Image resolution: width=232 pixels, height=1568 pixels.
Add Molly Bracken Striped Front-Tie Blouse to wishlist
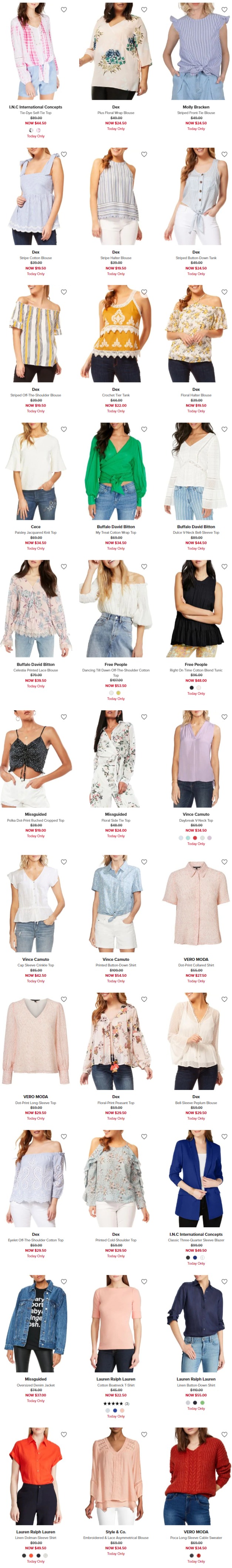tap(224, 10)
